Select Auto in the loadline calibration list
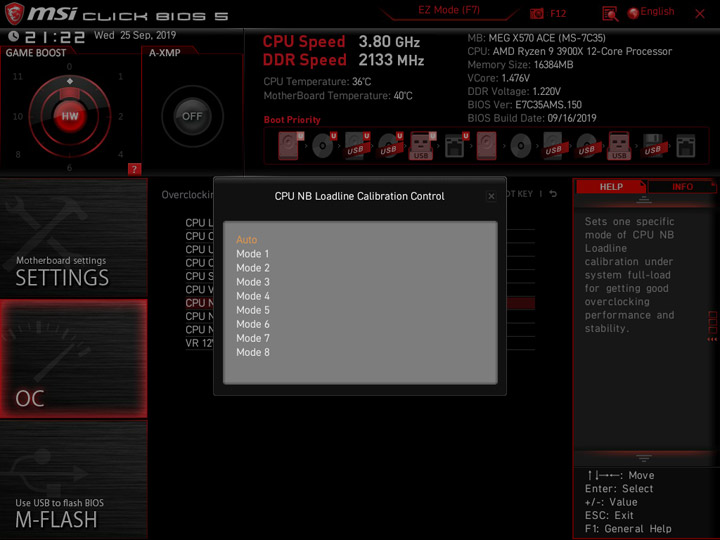The height and width of the screenshot is (540, 720). 247,240
